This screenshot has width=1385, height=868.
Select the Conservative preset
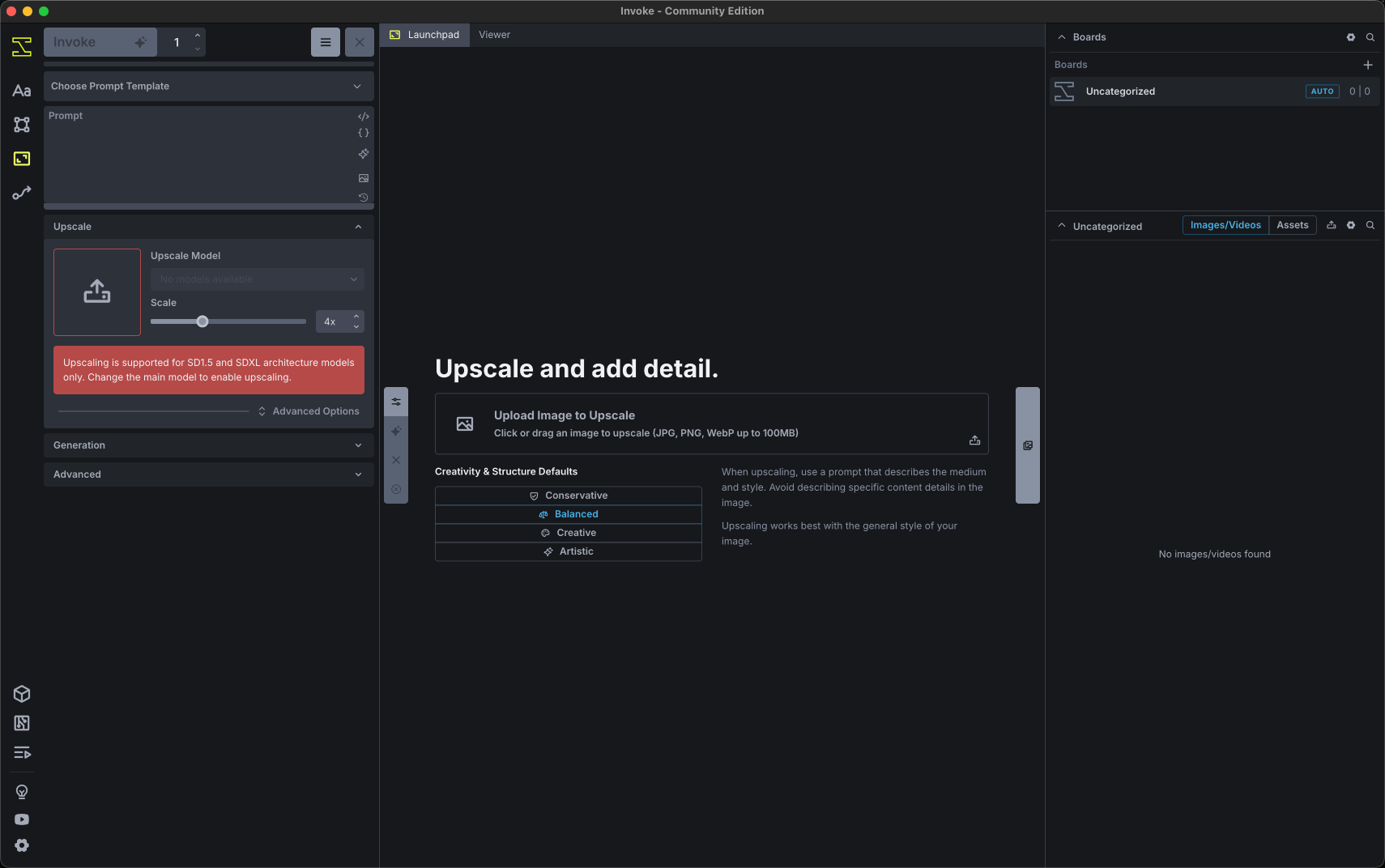point(569,496)
